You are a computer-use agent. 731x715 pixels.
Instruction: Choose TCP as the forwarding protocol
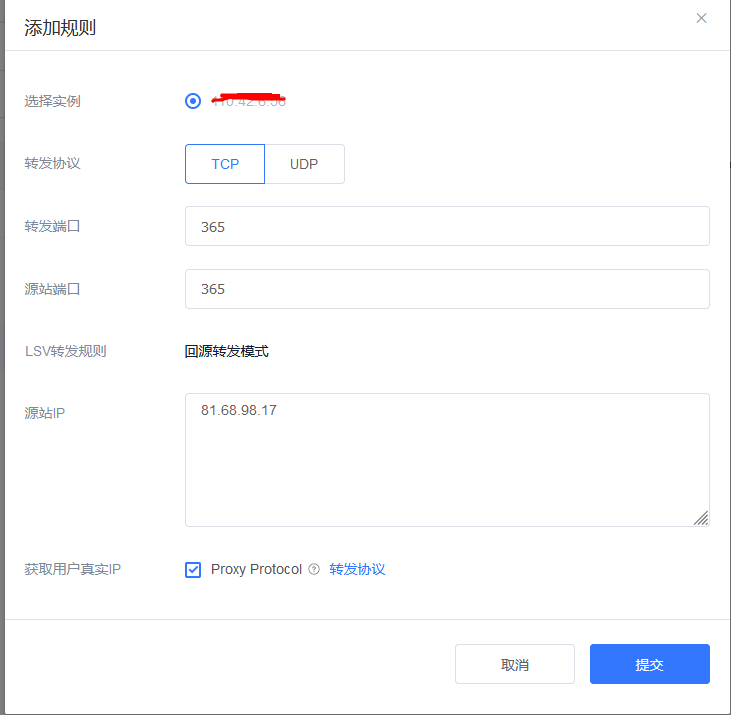click(x=225, y=164)
